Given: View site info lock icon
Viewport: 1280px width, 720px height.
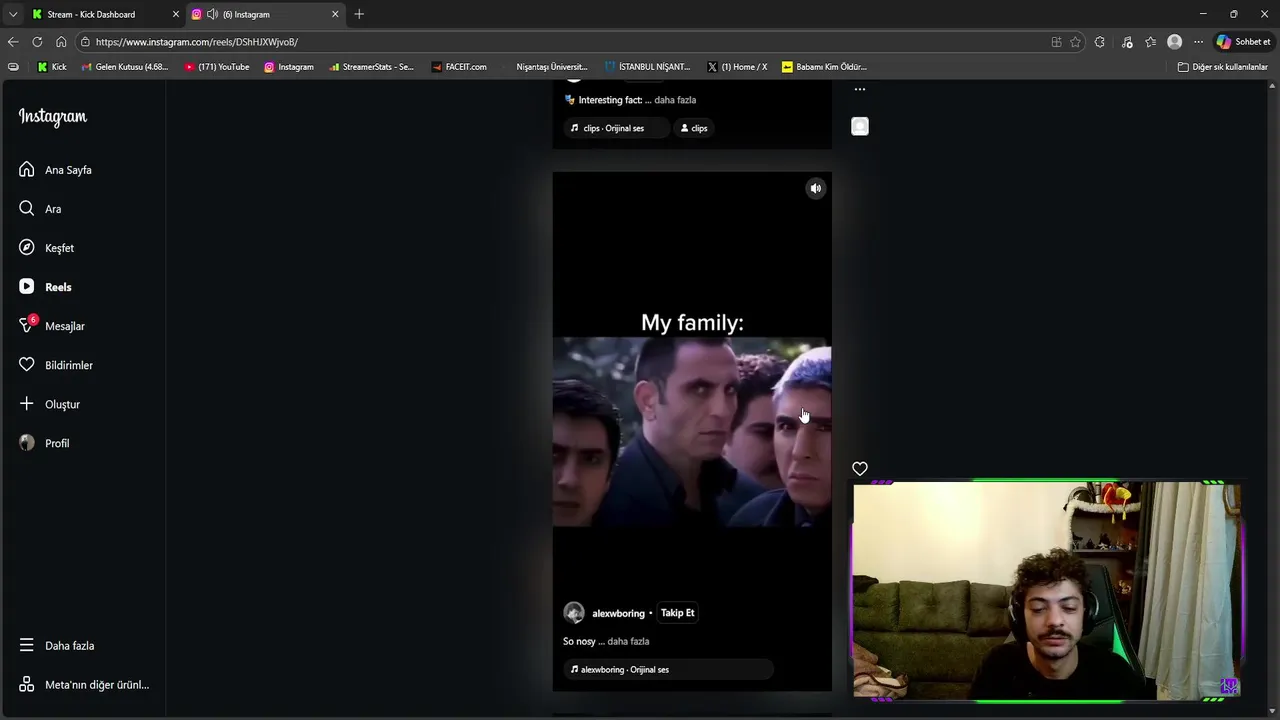Looking at the screenshot, I should click(x=86, y=42).
